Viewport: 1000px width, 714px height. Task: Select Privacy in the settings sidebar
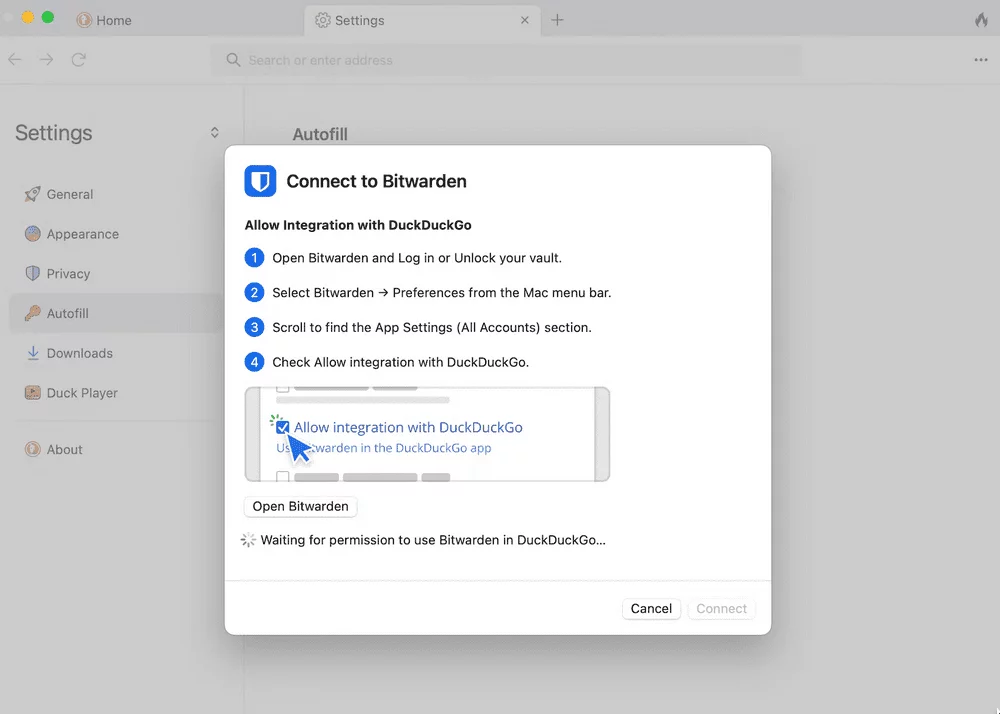(115, 273)
